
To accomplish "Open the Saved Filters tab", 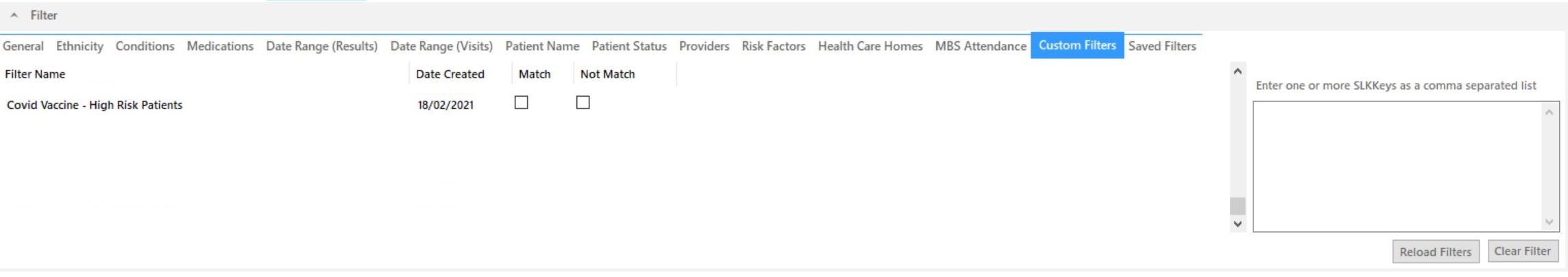I will pyautogui.click(x=1162, y=46).
